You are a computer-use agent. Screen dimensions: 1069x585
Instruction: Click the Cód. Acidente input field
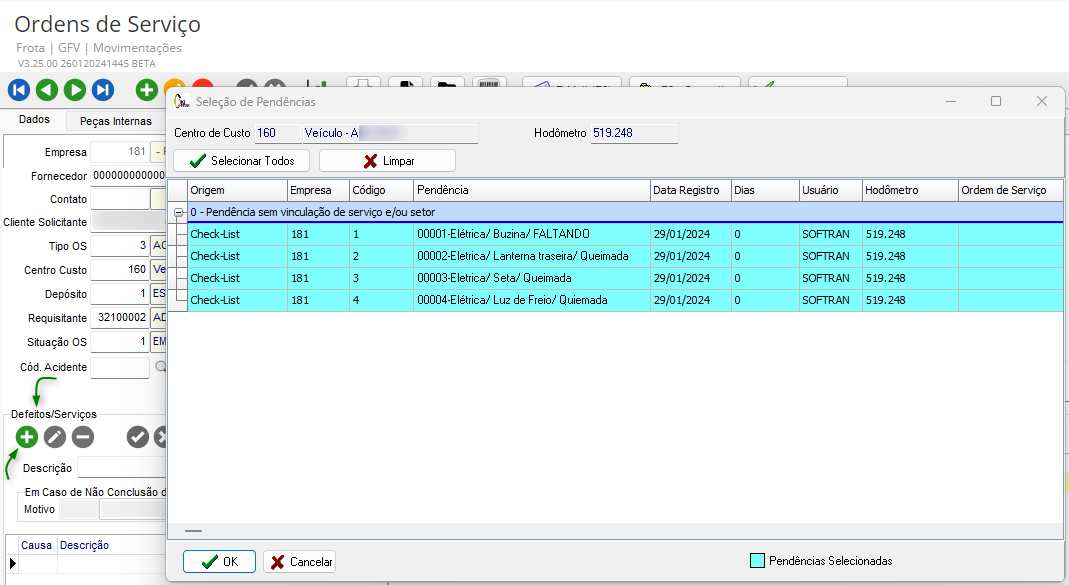point(119,367)
